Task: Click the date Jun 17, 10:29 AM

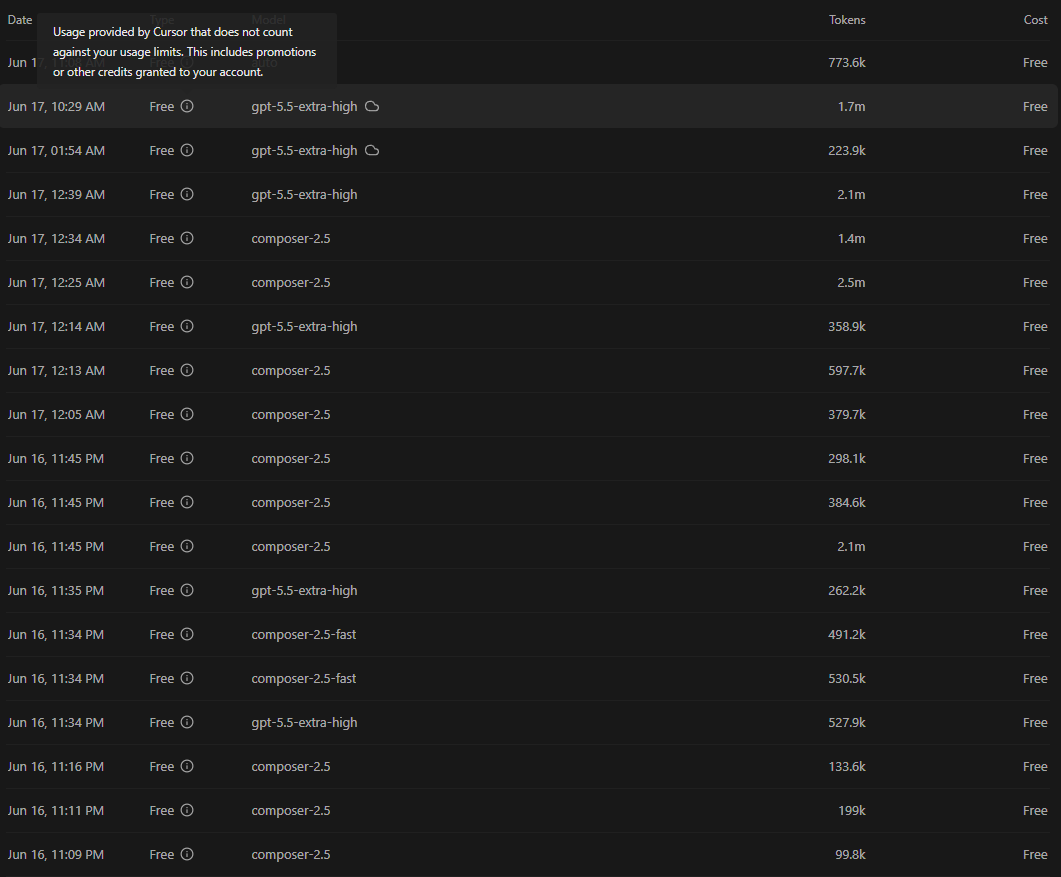Action: tap(56, 106)
